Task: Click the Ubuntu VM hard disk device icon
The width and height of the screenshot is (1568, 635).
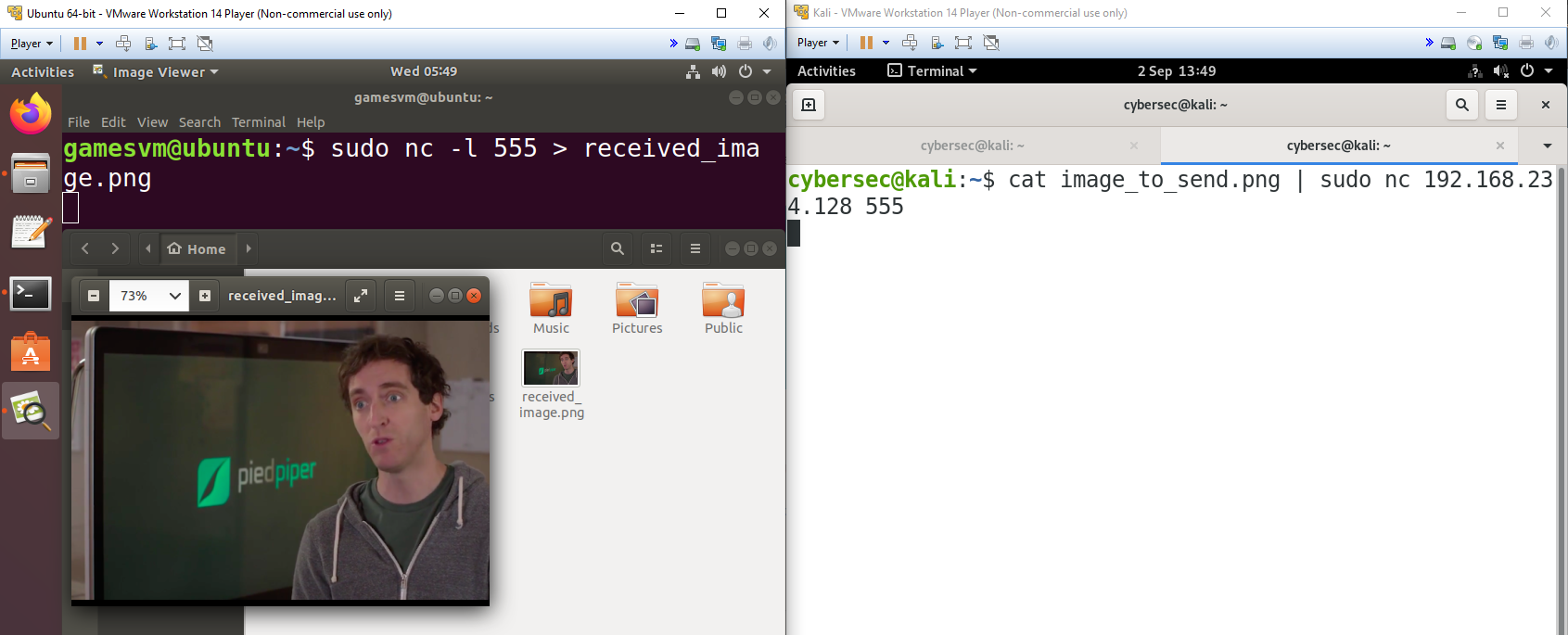Action: [x=693, y=44]
